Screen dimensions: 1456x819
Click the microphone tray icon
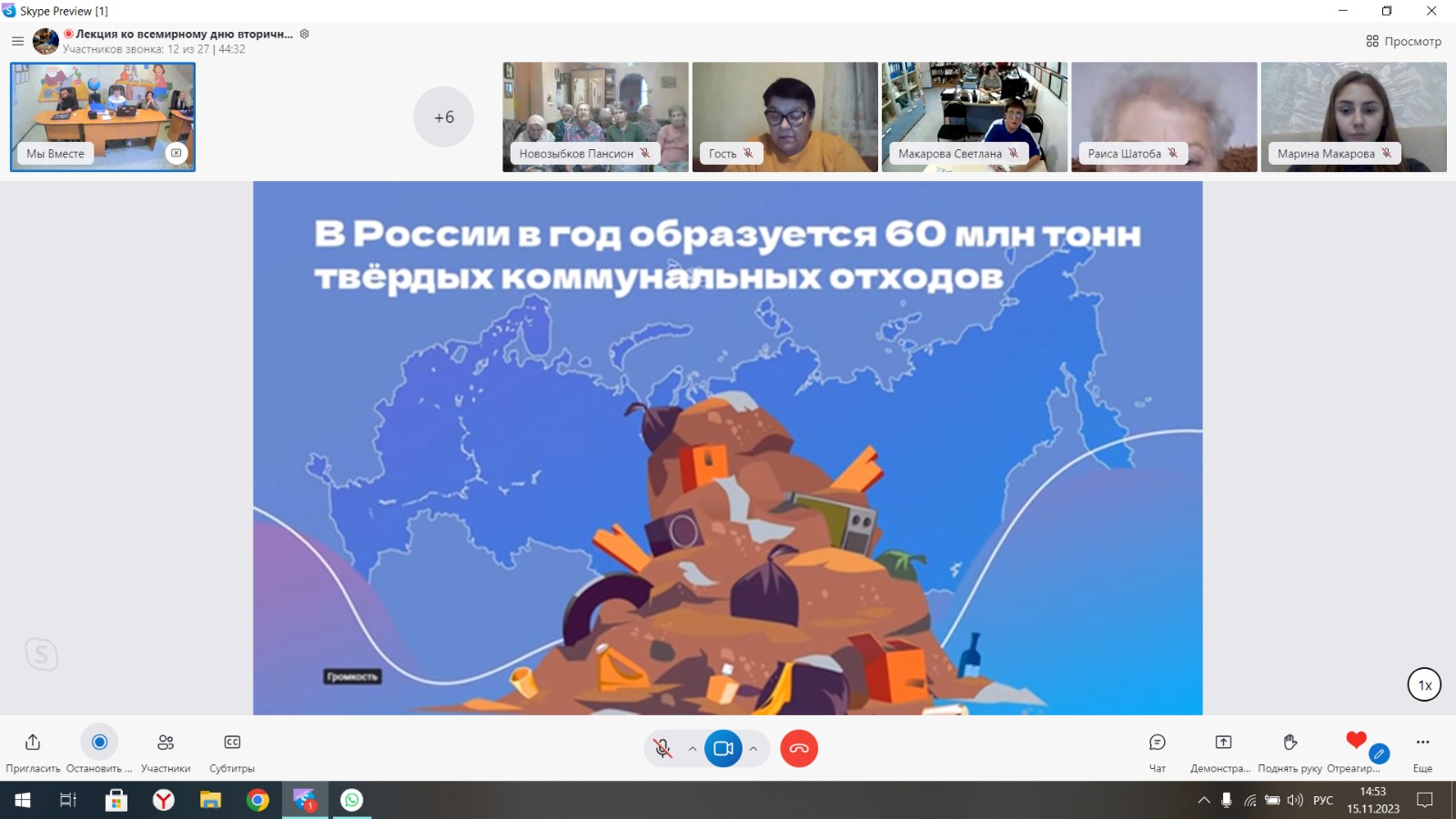pyautogui.click(x=1227, y=801)
